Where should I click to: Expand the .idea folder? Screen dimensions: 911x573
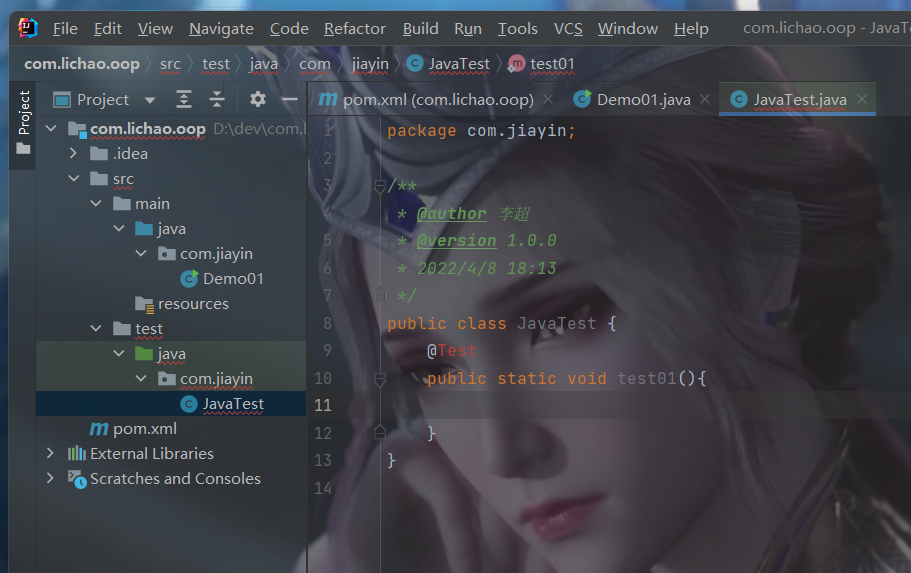73,153
